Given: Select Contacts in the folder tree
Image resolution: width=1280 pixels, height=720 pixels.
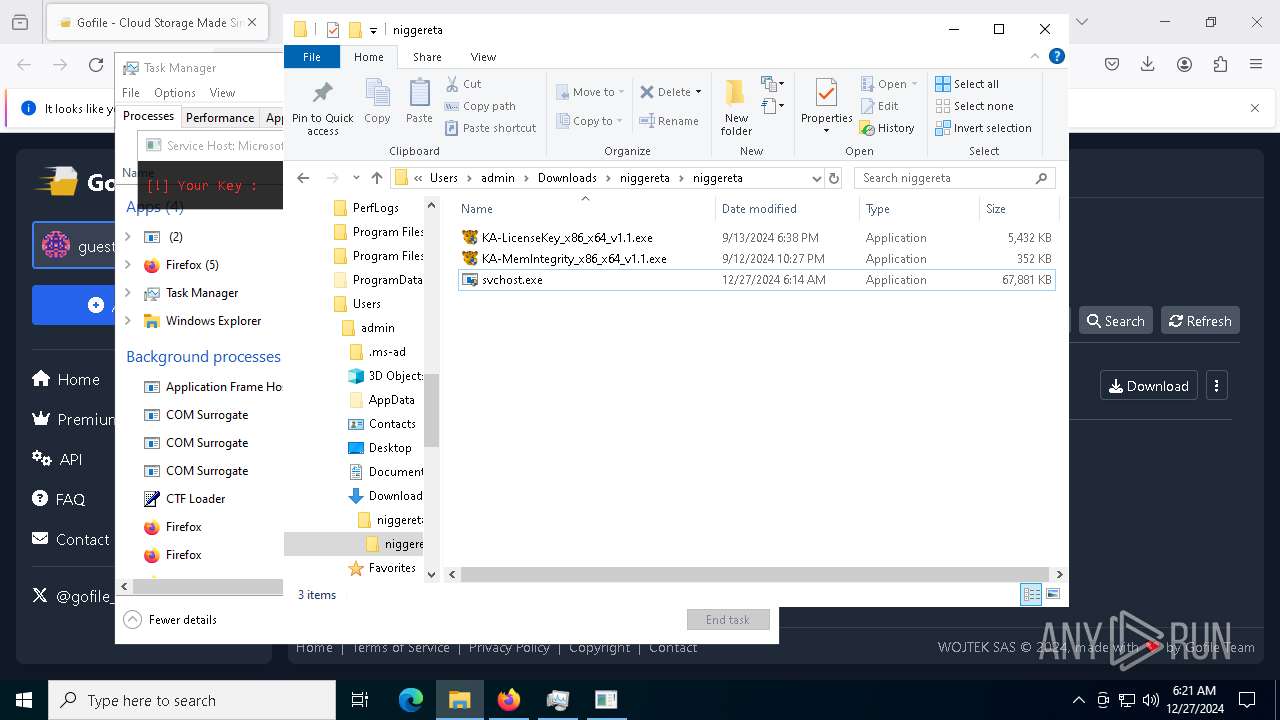Looking at the screenshot, I should [381, 424].
